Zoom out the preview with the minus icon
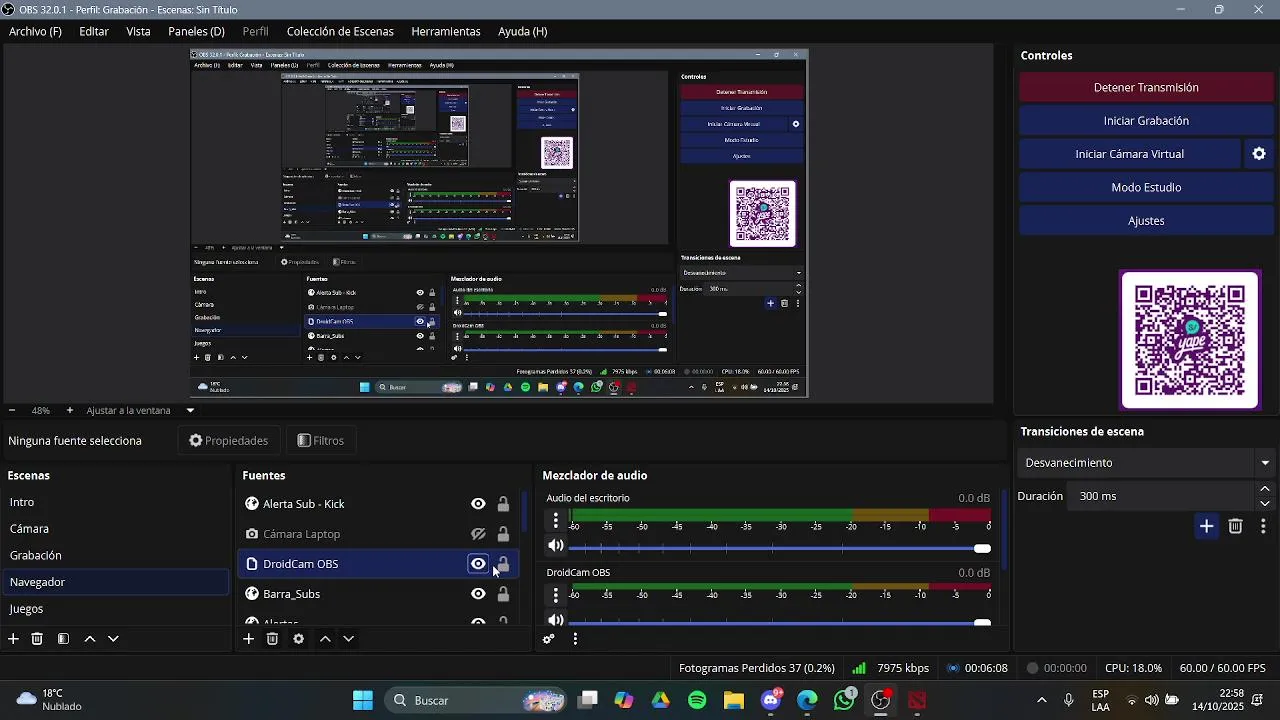The width and height of the screenshot is (1280, 720). click(x=12, y=410)
